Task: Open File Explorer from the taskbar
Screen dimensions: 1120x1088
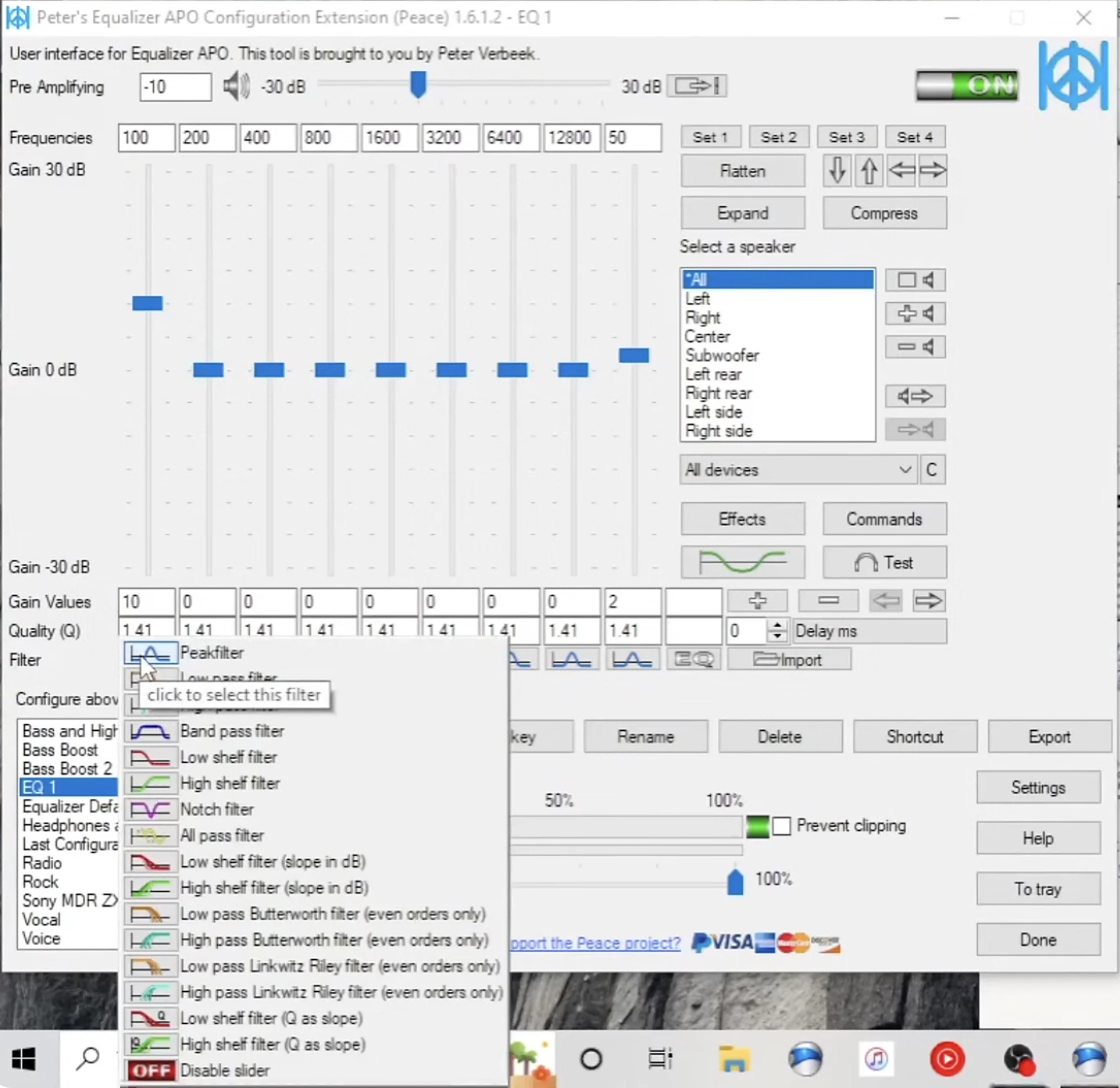Action: pyautogui.click(x=734, y=1059)
